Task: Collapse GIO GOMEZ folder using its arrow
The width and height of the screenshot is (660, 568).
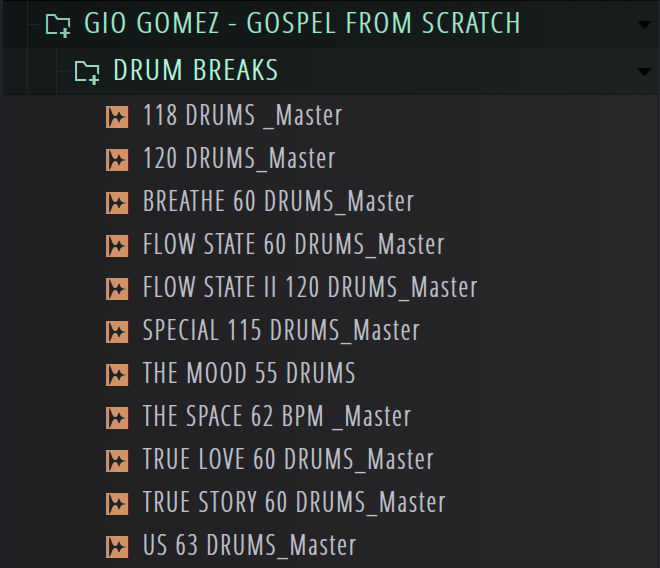Action: point(644,24)
